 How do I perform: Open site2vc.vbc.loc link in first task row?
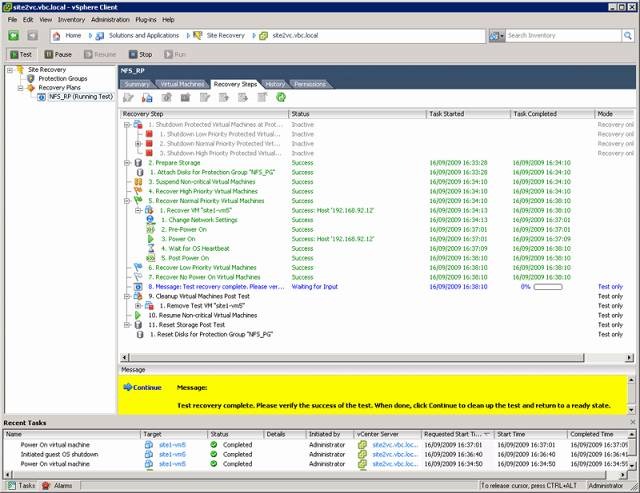click(395, 444)
